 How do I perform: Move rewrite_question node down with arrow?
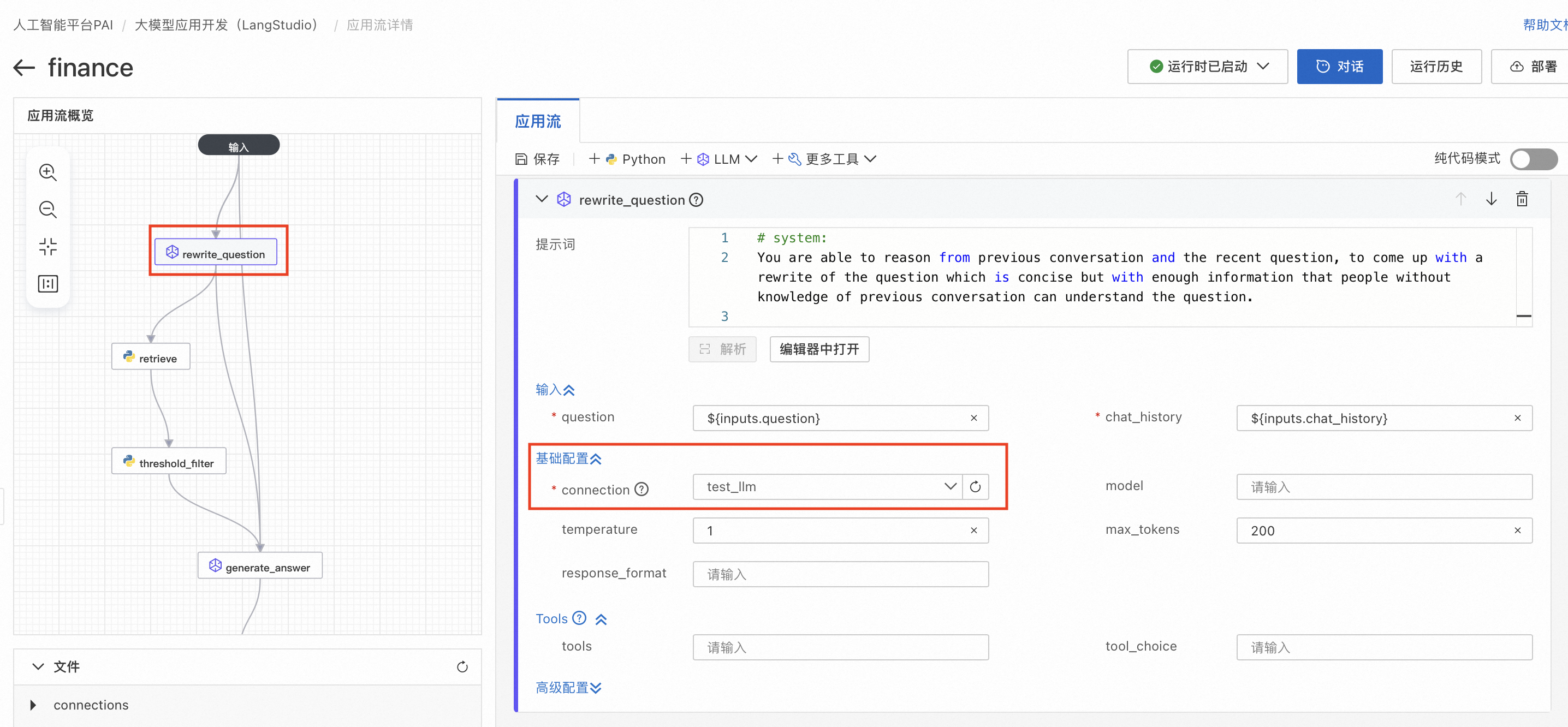[x=1490, y=200]
